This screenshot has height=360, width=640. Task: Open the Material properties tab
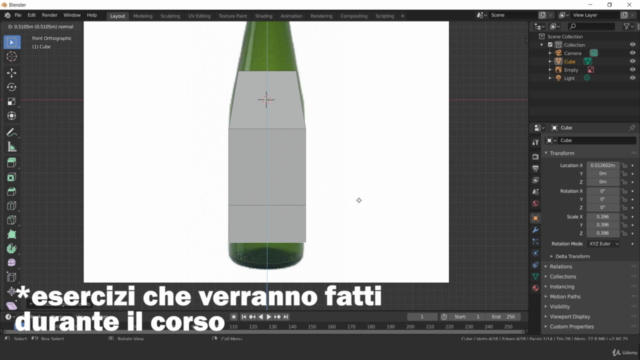pos(536,288)
